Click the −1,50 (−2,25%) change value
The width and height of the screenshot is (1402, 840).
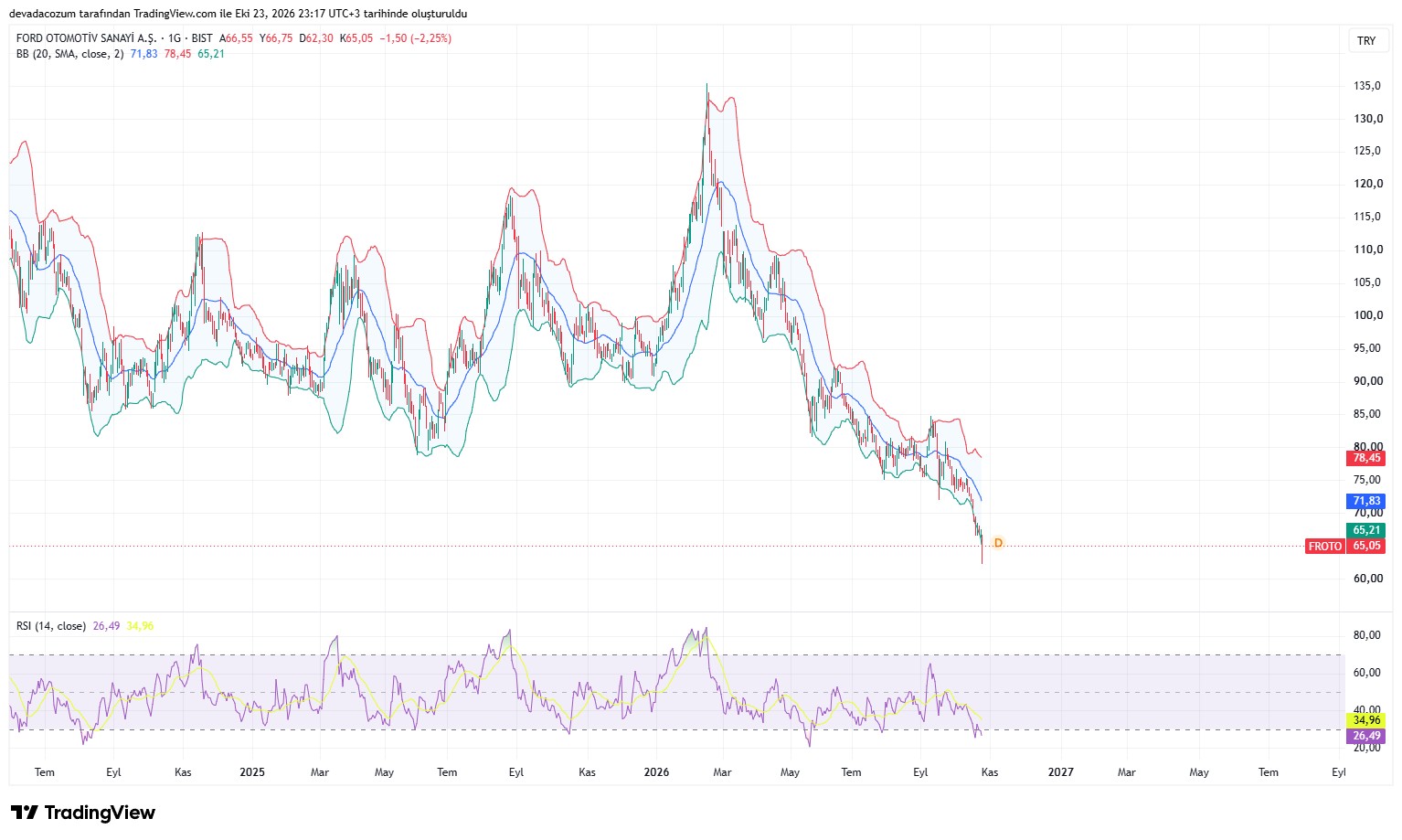pyautogui.click(x=416, y=38)
